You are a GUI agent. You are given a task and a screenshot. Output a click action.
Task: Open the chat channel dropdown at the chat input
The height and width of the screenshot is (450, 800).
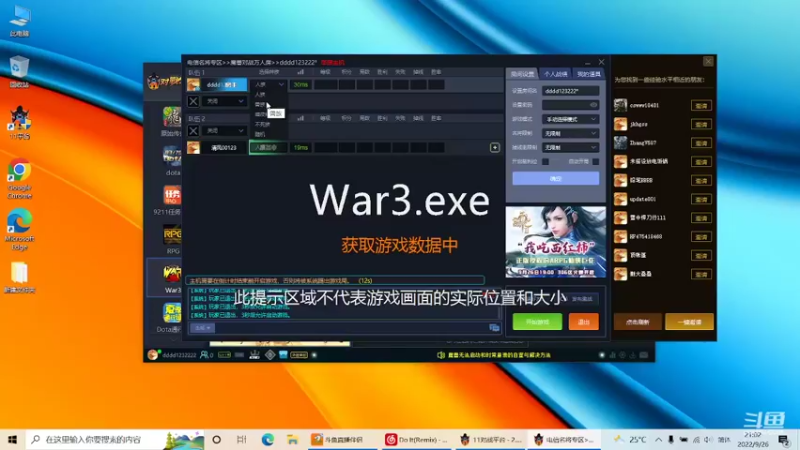point(202,328)
